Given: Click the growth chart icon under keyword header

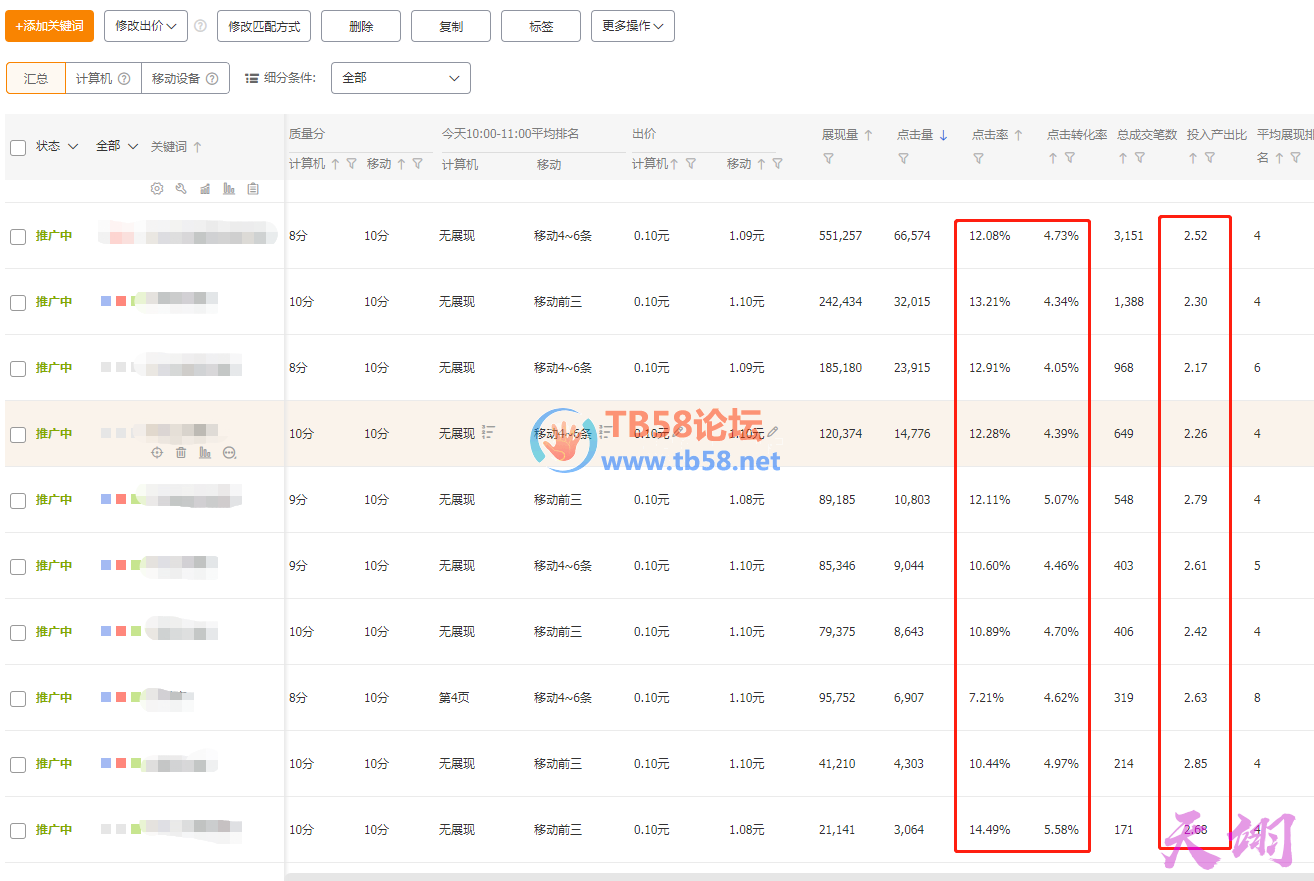Looking at the screenshot, I should pyautogui.click(x=205, y=188).
